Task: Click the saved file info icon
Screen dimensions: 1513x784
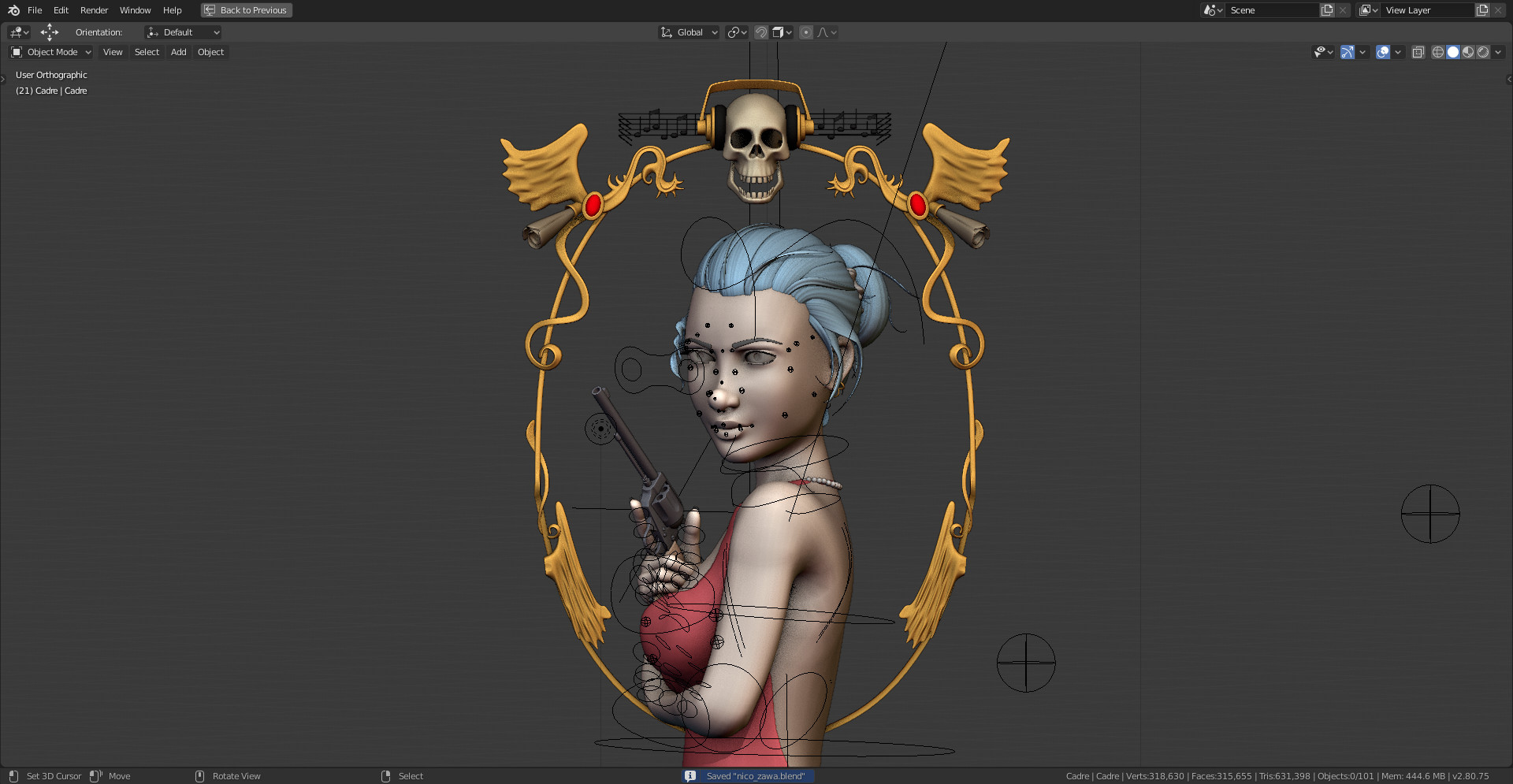Action: point(690,776)
